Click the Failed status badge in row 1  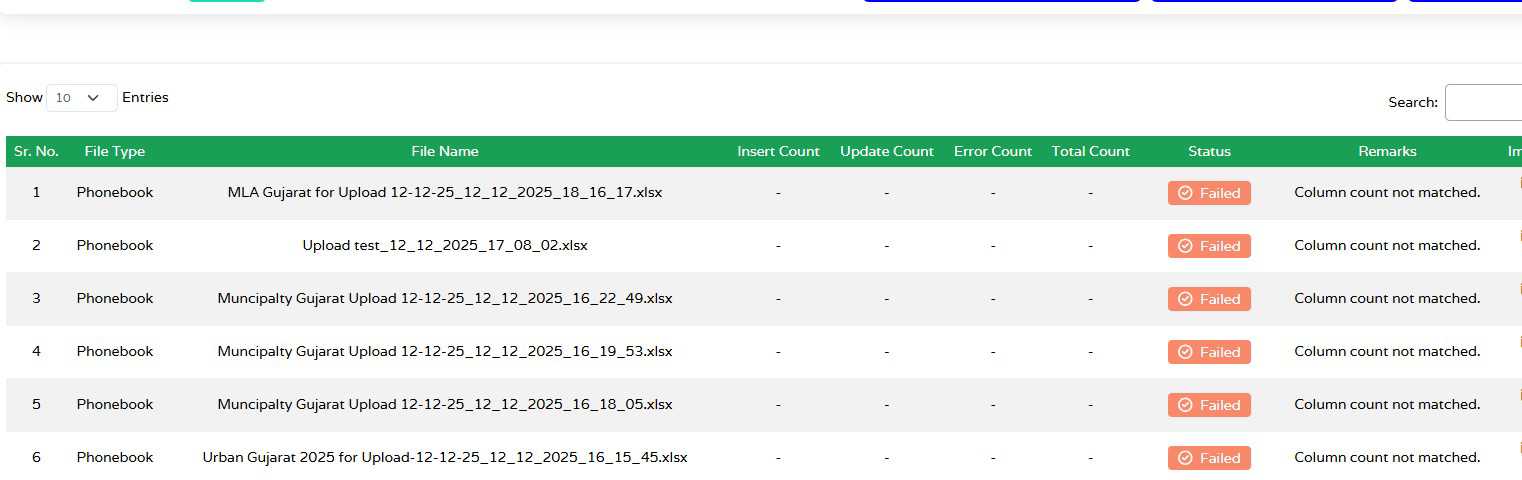(x=1209, y=193)
